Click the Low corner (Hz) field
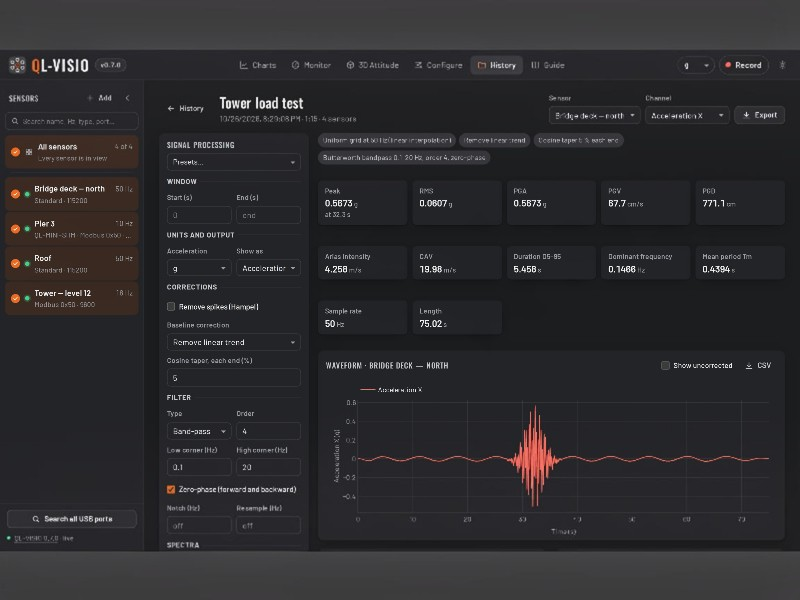This screenshot has width=800, height=600. 199,467
